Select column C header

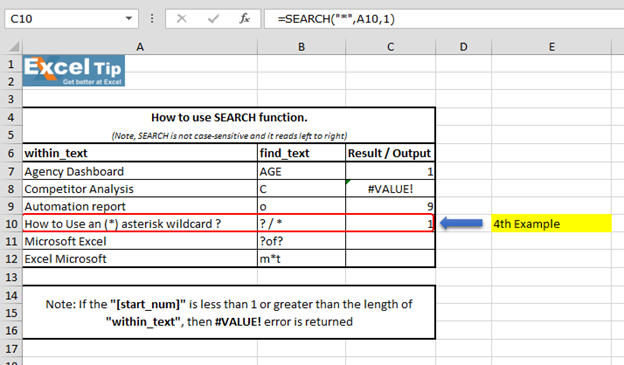pos(390,47)
